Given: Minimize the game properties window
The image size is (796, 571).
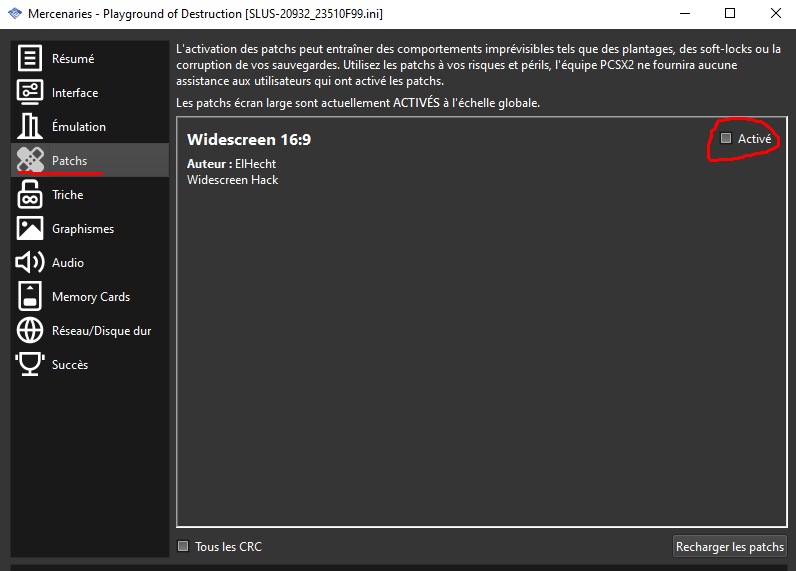Looking at the screenshot, I should [x=685, y=14].
